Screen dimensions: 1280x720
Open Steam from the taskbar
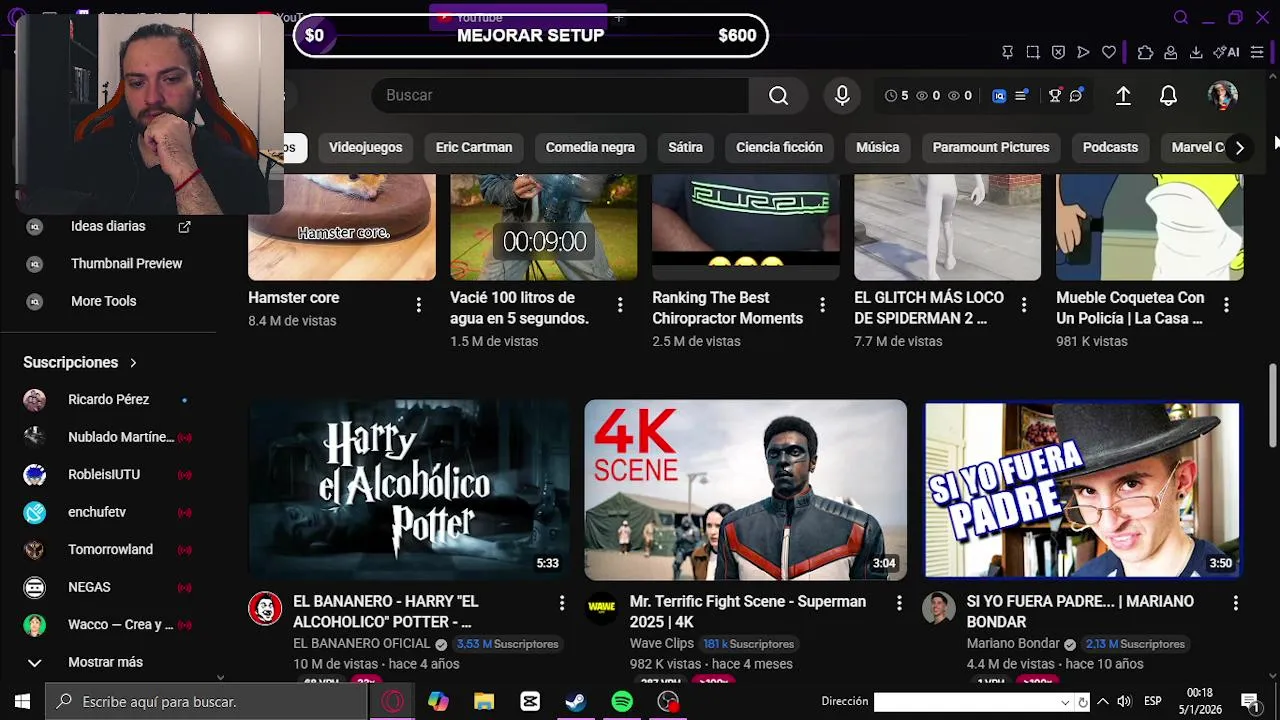576,702
